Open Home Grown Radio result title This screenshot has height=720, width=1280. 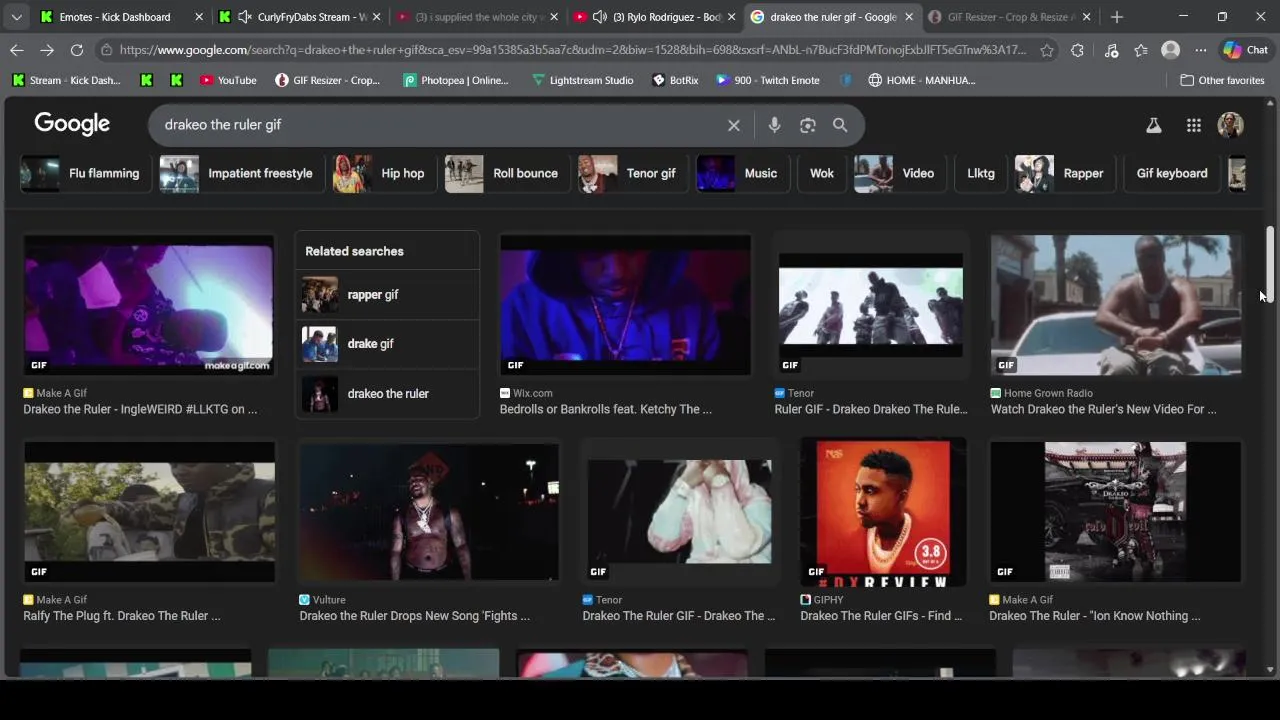coord(1103,409)
